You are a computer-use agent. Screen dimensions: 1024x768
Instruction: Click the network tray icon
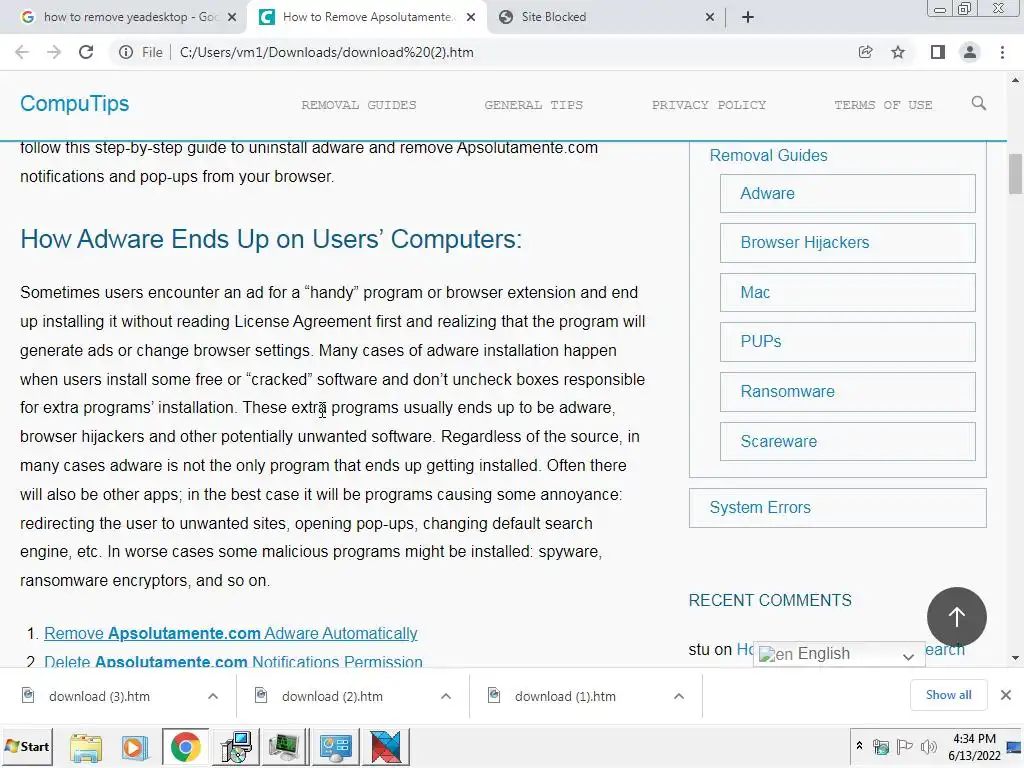881,746
